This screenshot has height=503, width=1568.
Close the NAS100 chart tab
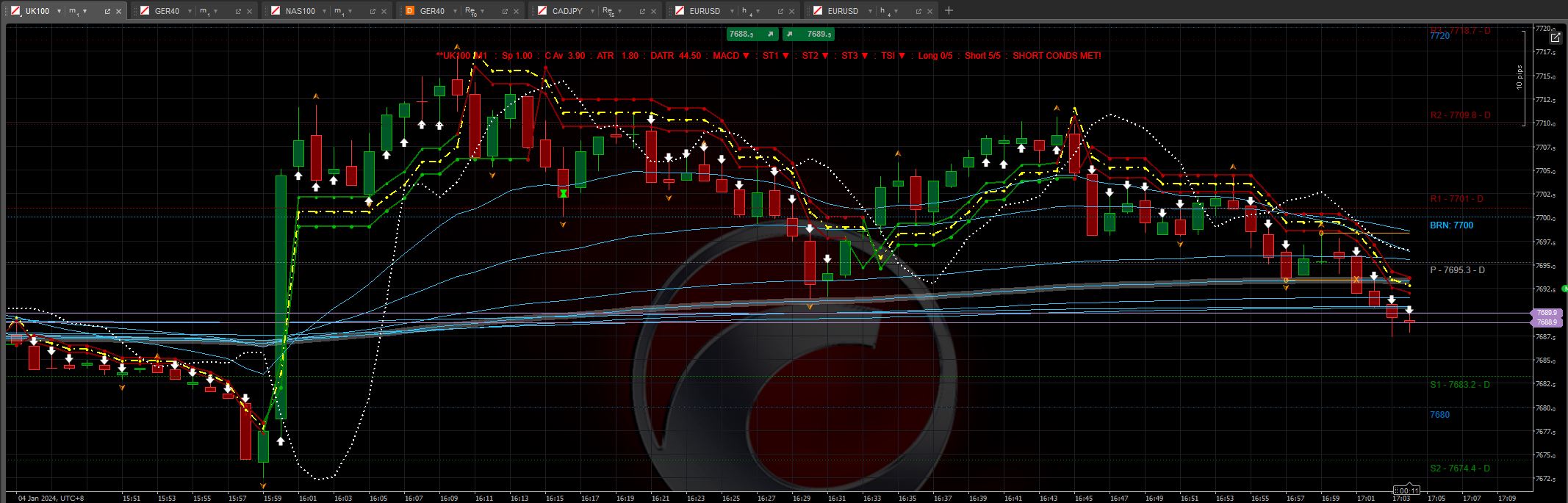point(384,12)
